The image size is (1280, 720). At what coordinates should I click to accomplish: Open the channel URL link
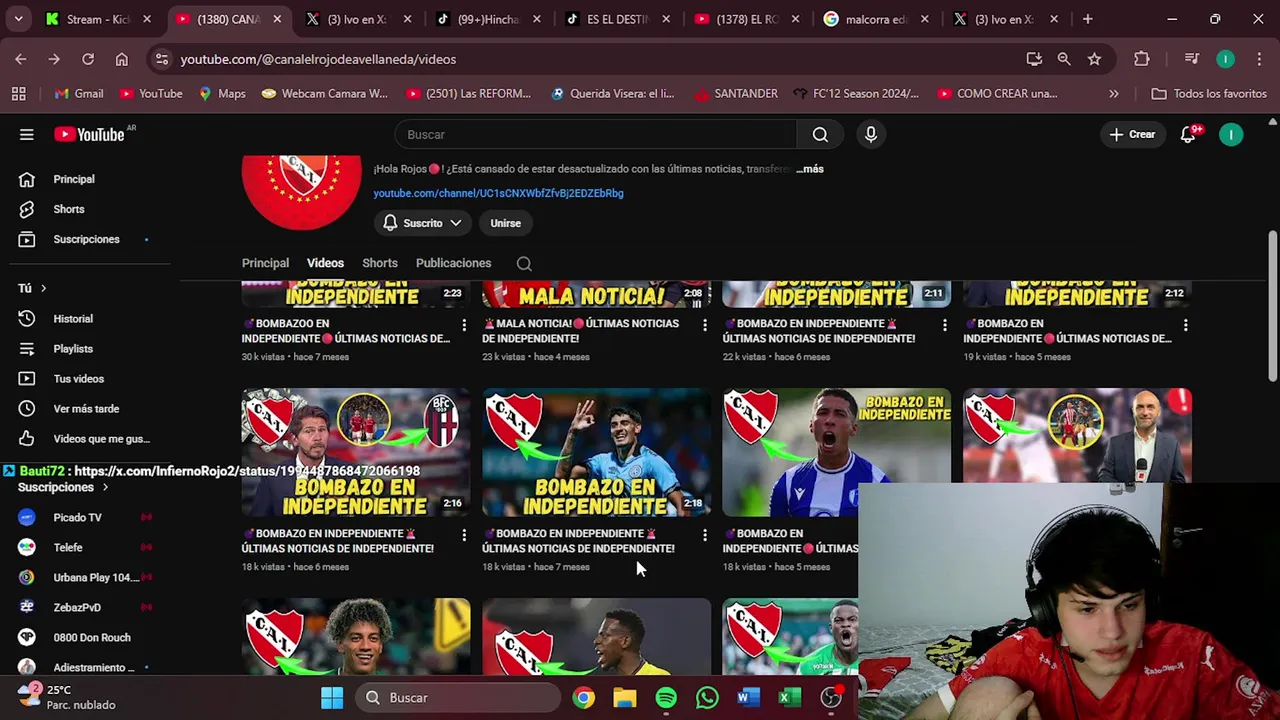pyautogui.click(x=498, y=193)
